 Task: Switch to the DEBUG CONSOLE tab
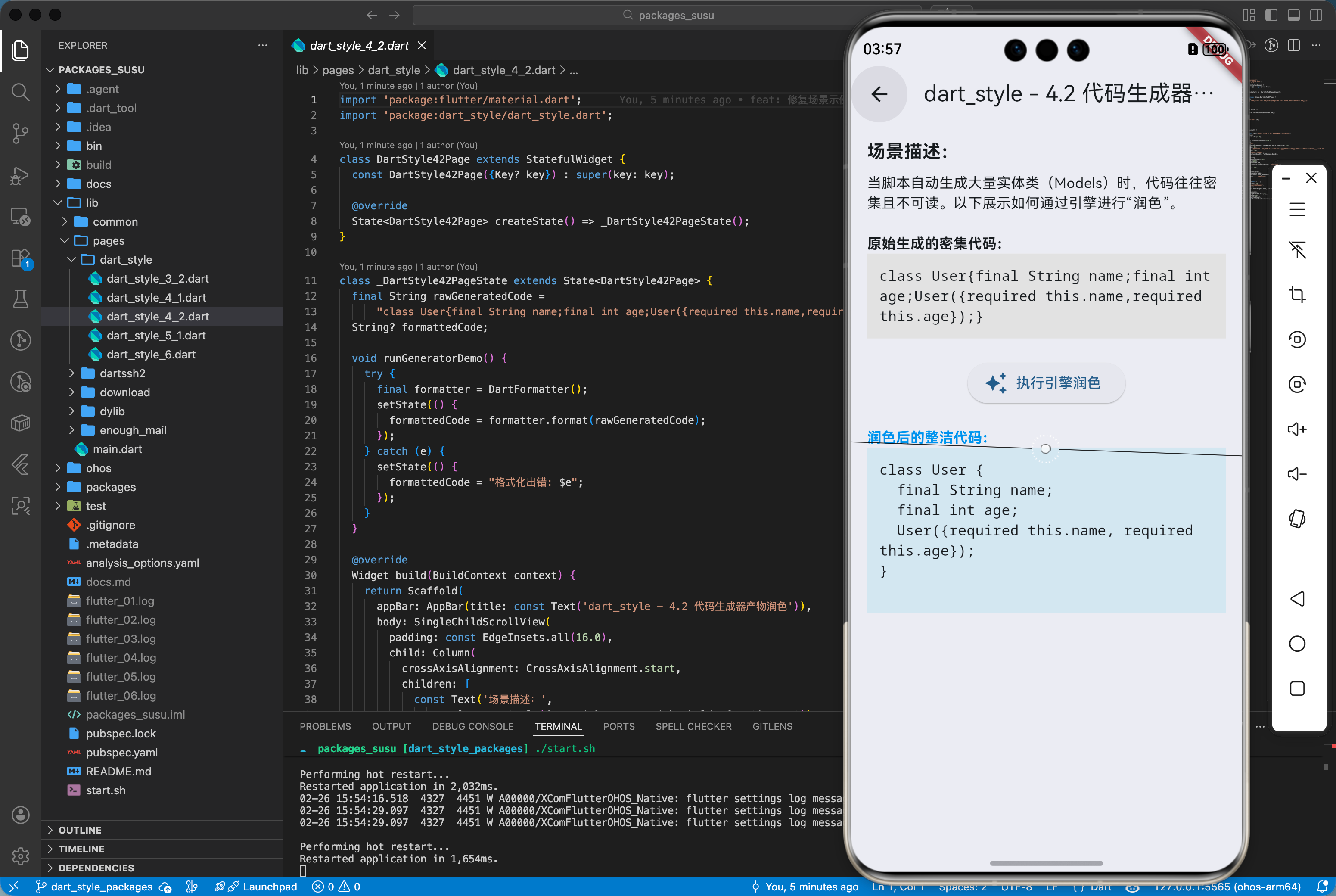(x=472, y=726)
